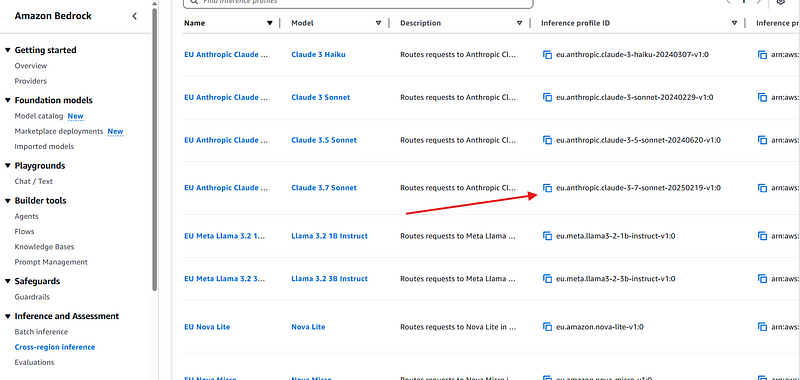Open Imported models in the sidebar

(x=44, y=146)
